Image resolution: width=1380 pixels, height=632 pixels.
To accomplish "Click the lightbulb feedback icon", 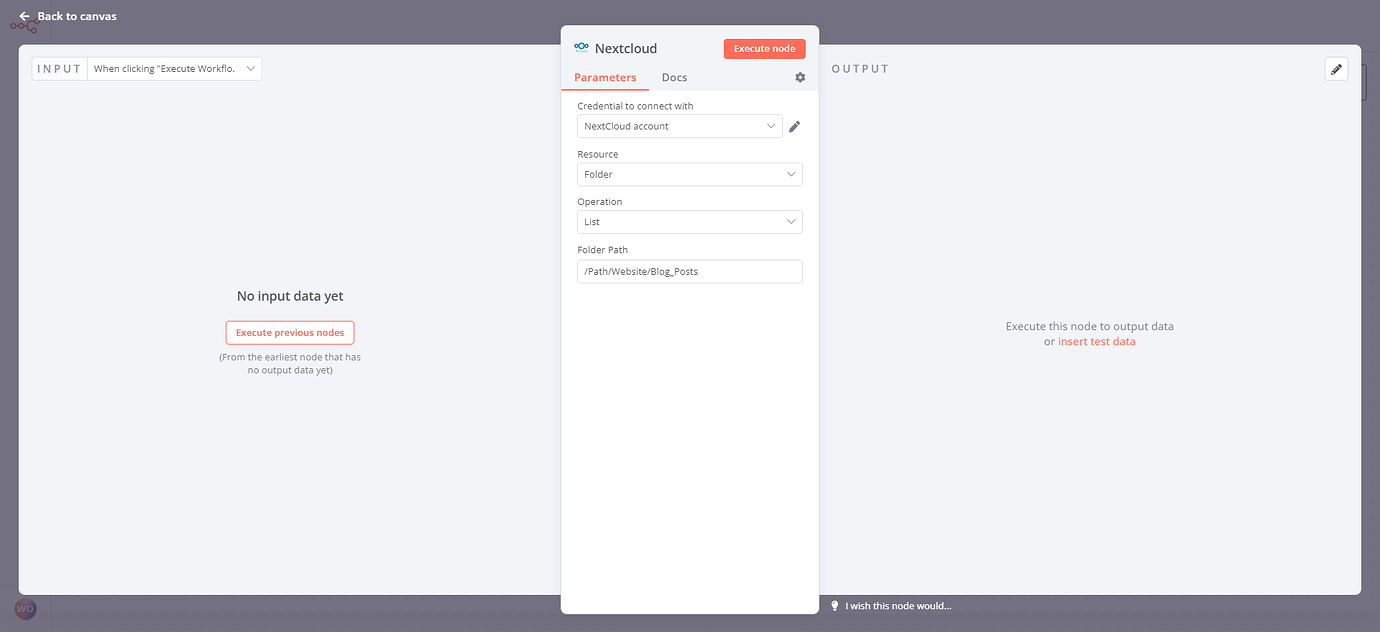I will point(835,606).
